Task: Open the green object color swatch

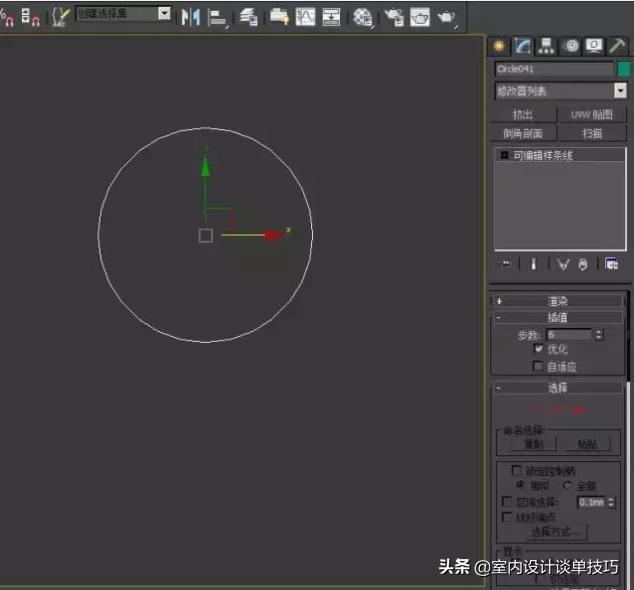Action: 624,69
